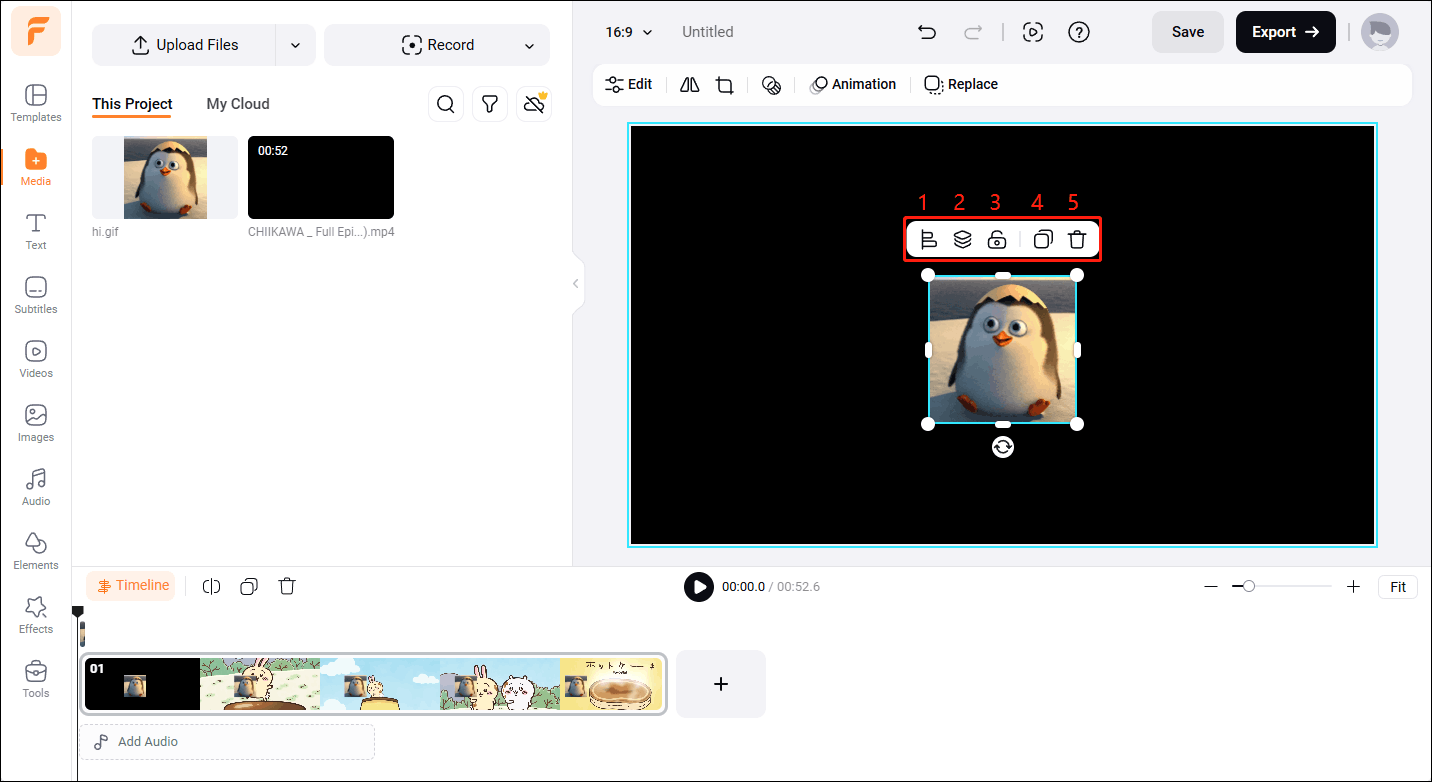Open the 16:9 aspect ratio dropdown
The image size is (1432, 782).
tap(629, 32)
